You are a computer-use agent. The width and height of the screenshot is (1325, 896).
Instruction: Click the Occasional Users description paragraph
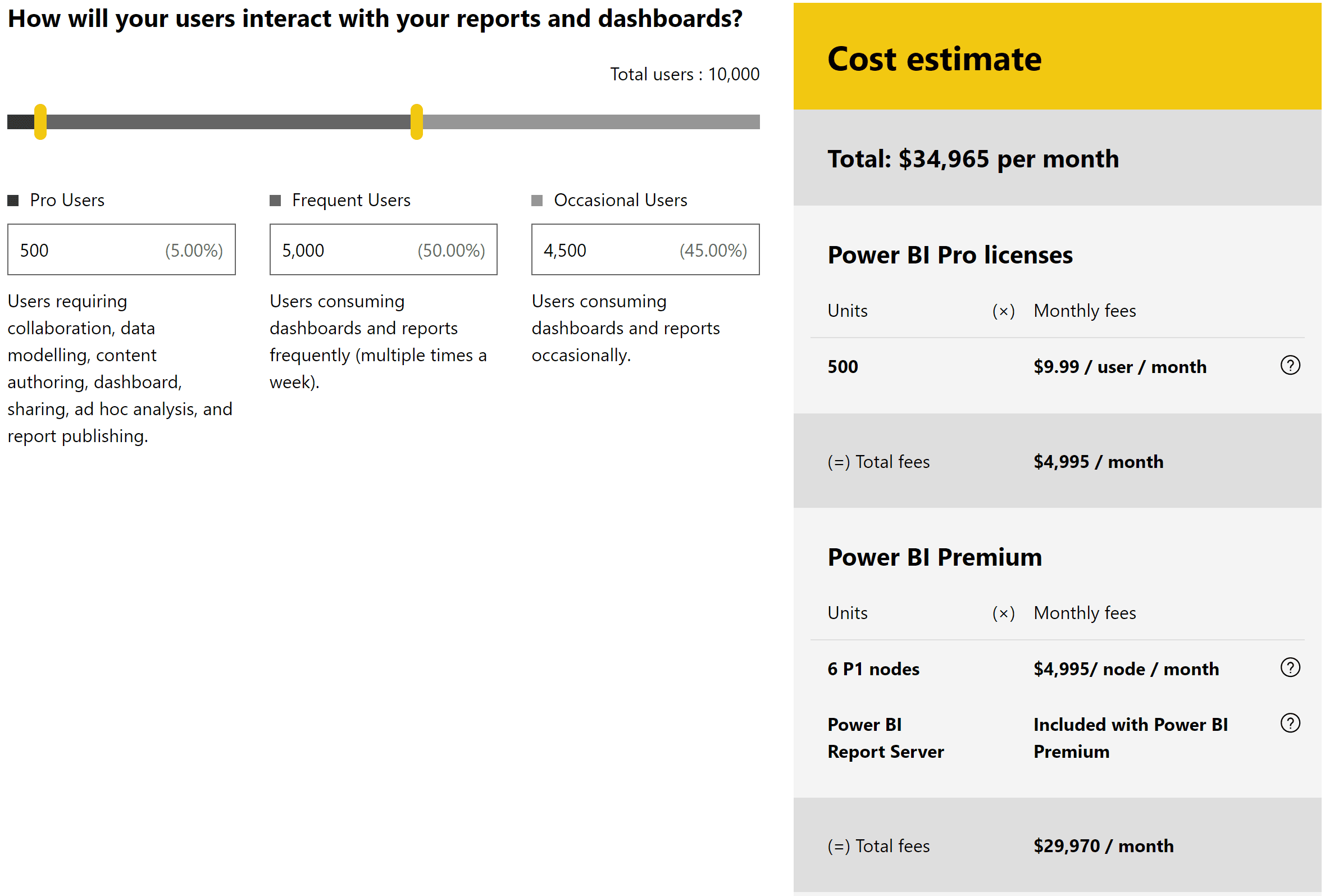click(626, 328)
